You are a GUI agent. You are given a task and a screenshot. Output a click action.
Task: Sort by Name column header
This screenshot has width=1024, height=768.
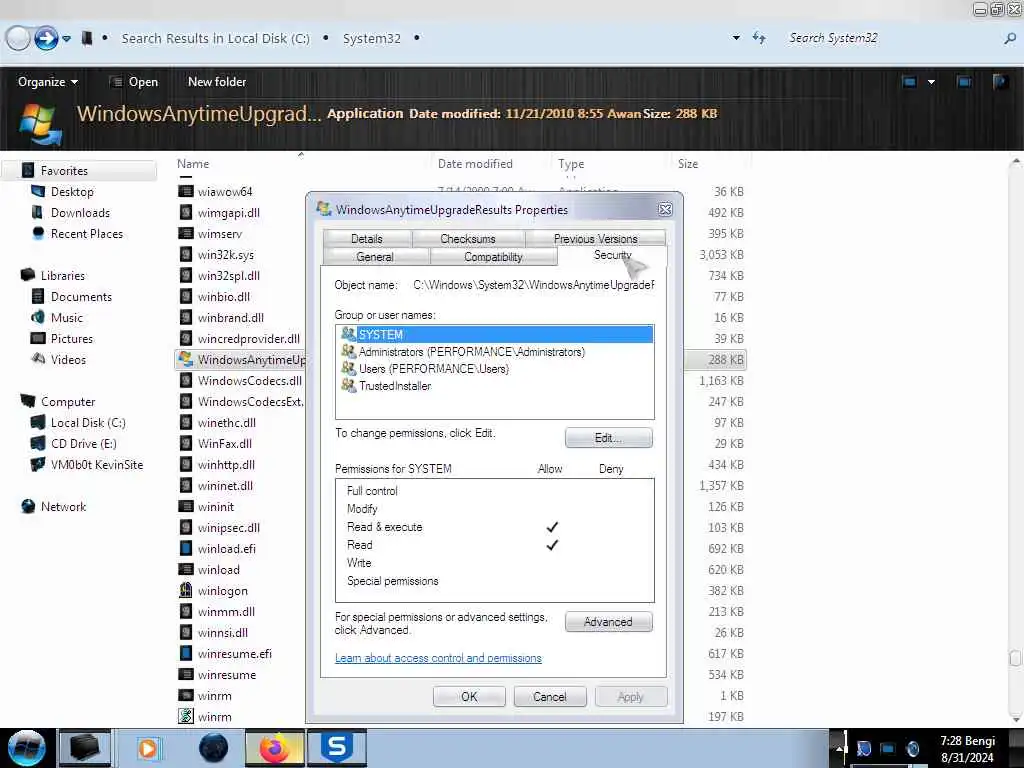click(193, 164)
